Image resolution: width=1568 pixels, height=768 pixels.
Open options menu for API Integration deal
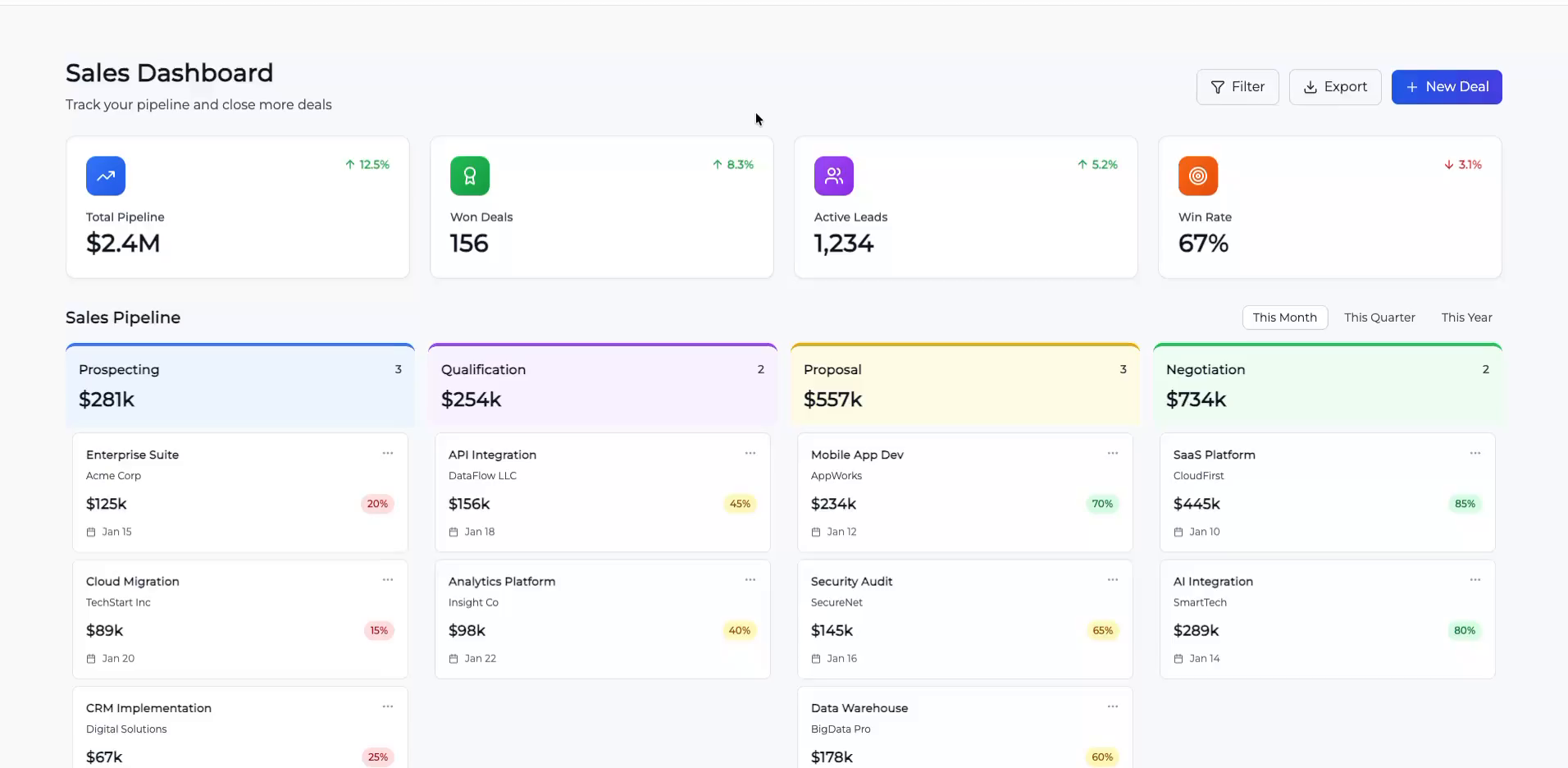(750, 453)
